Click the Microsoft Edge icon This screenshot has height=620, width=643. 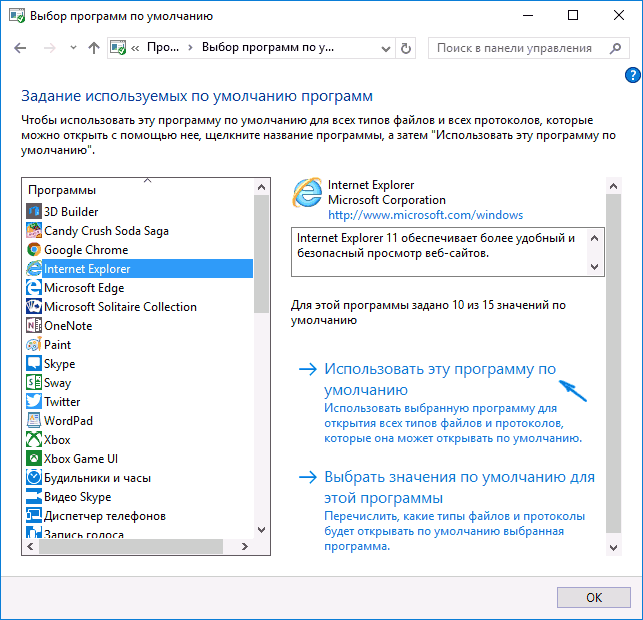coord(34,287)
